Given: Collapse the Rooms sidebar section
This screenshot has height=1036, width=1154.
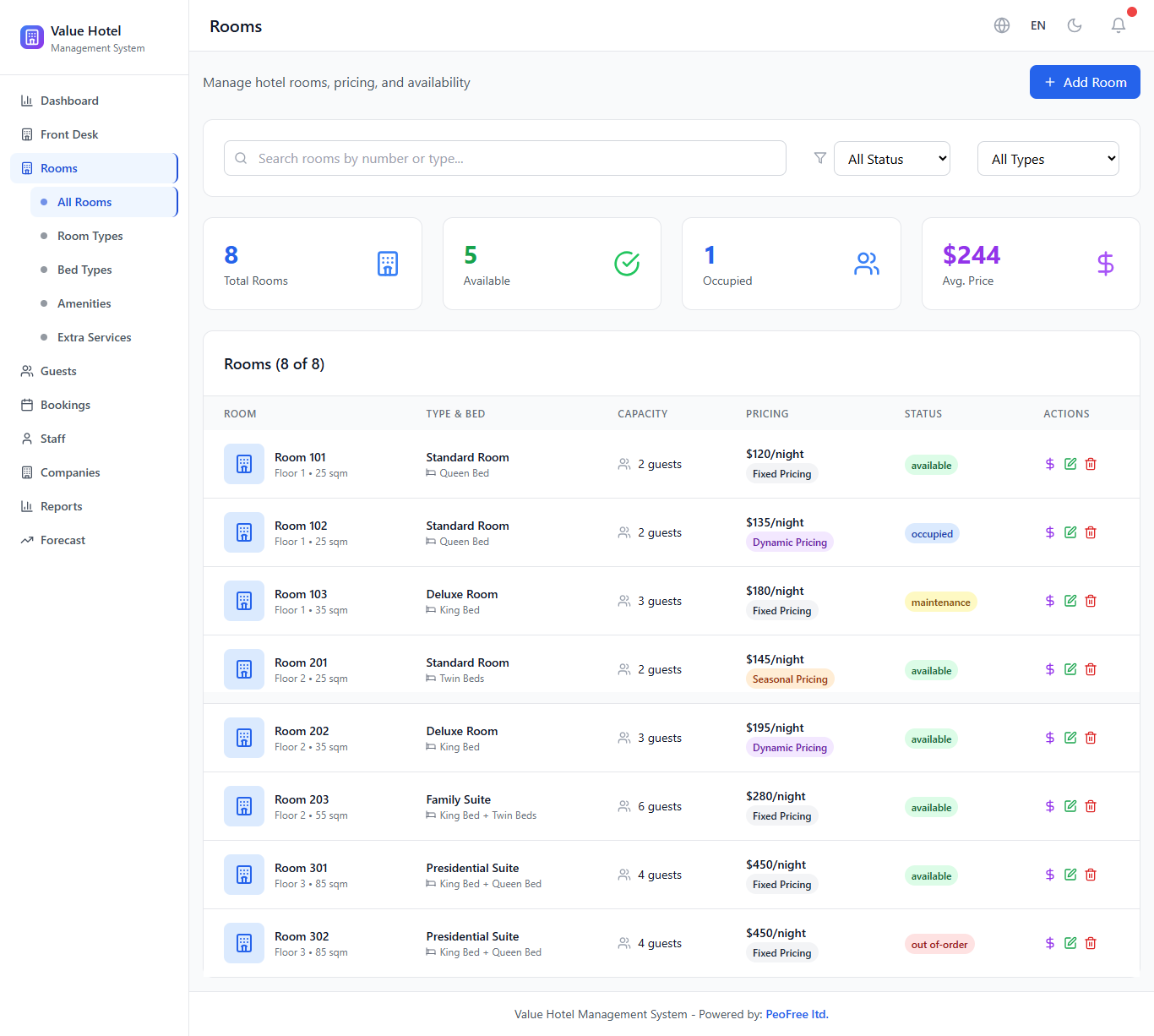Looking at the screenshot, I should [x=93, y=168].
